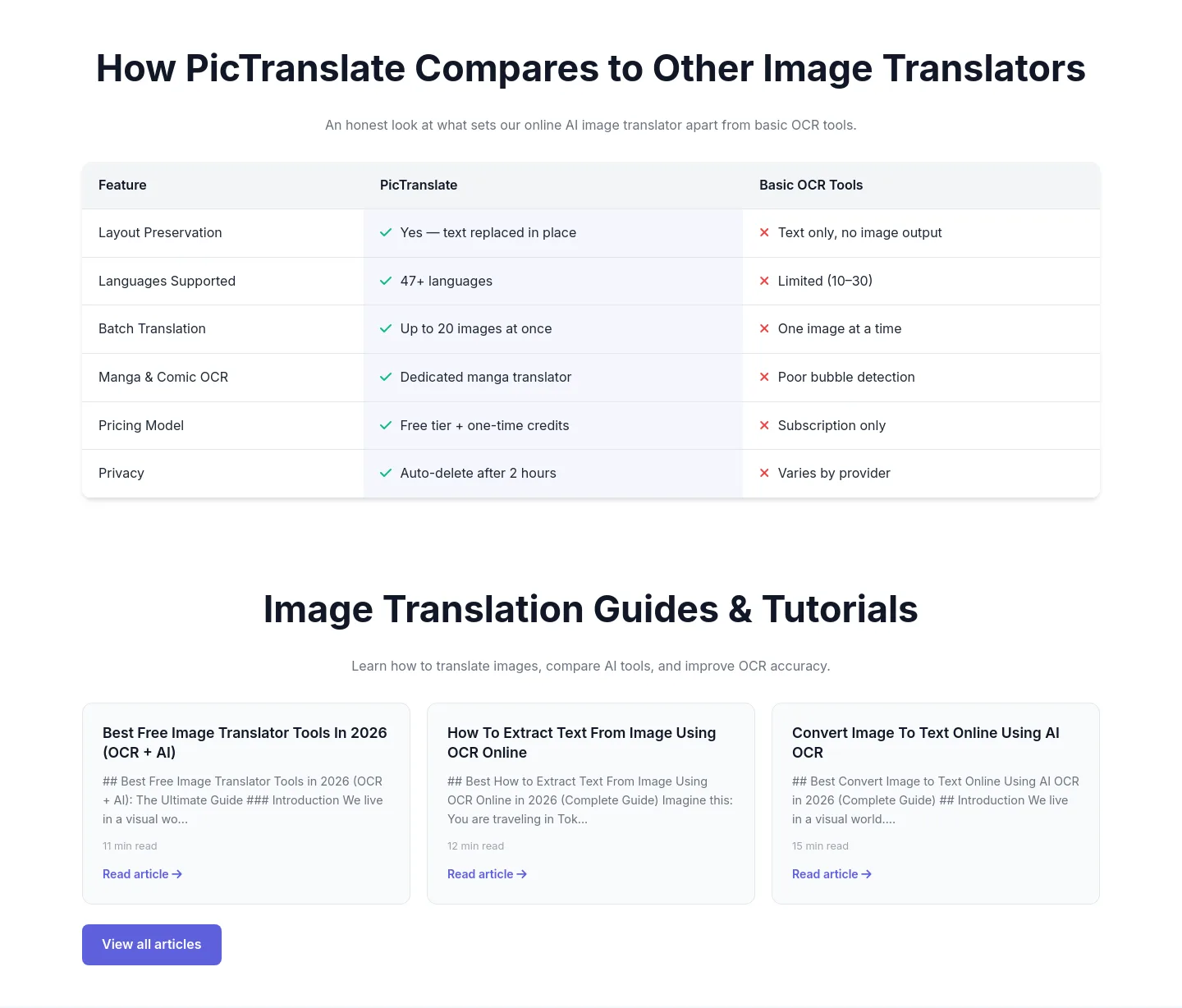The image size is (1182, 1008).
Task: Click the Learn how to translate images subtitle
Action: pos(591,666)
